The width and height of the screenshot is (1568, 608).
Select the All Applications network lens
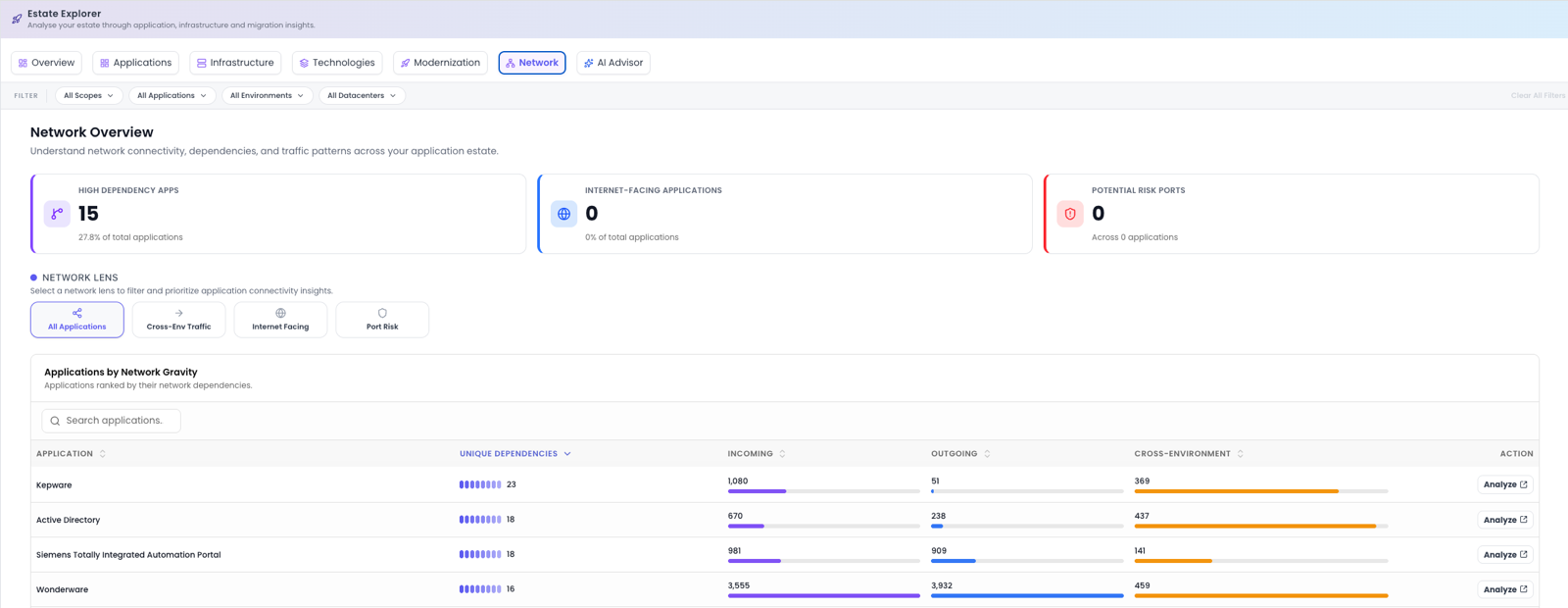tap(77, 320)
